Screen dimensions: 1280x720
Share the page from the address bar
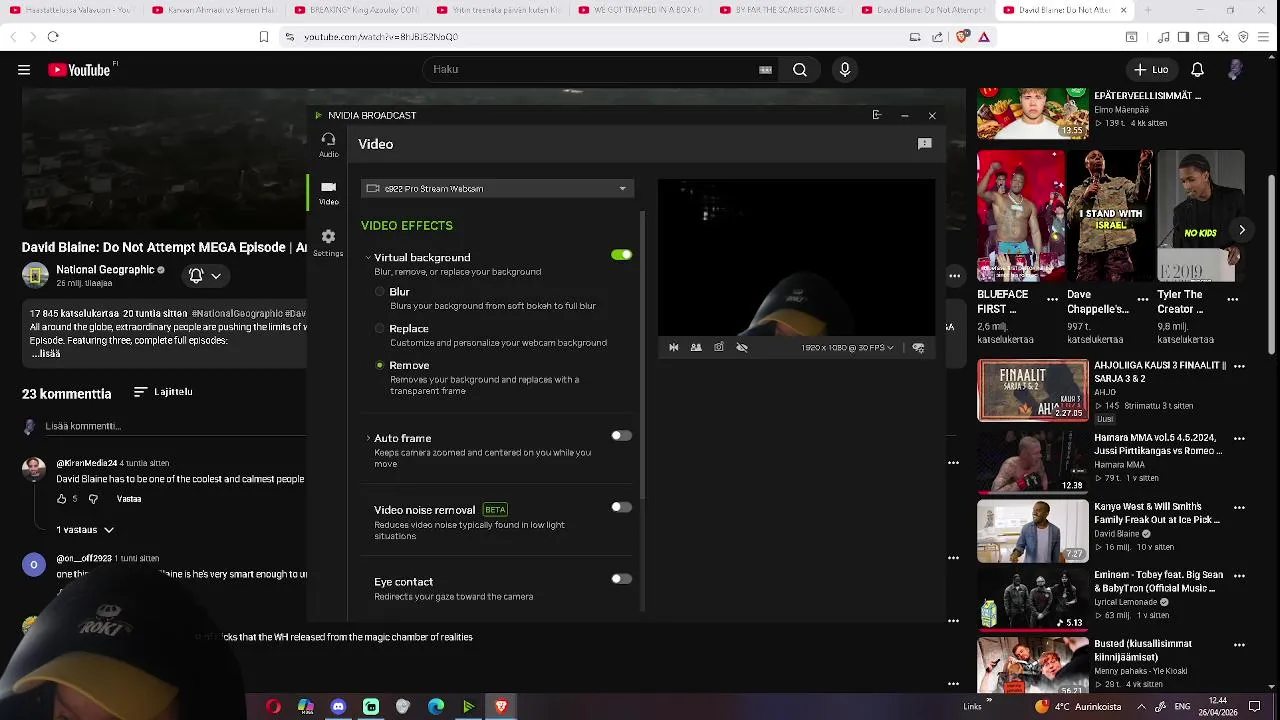point(937,37)
